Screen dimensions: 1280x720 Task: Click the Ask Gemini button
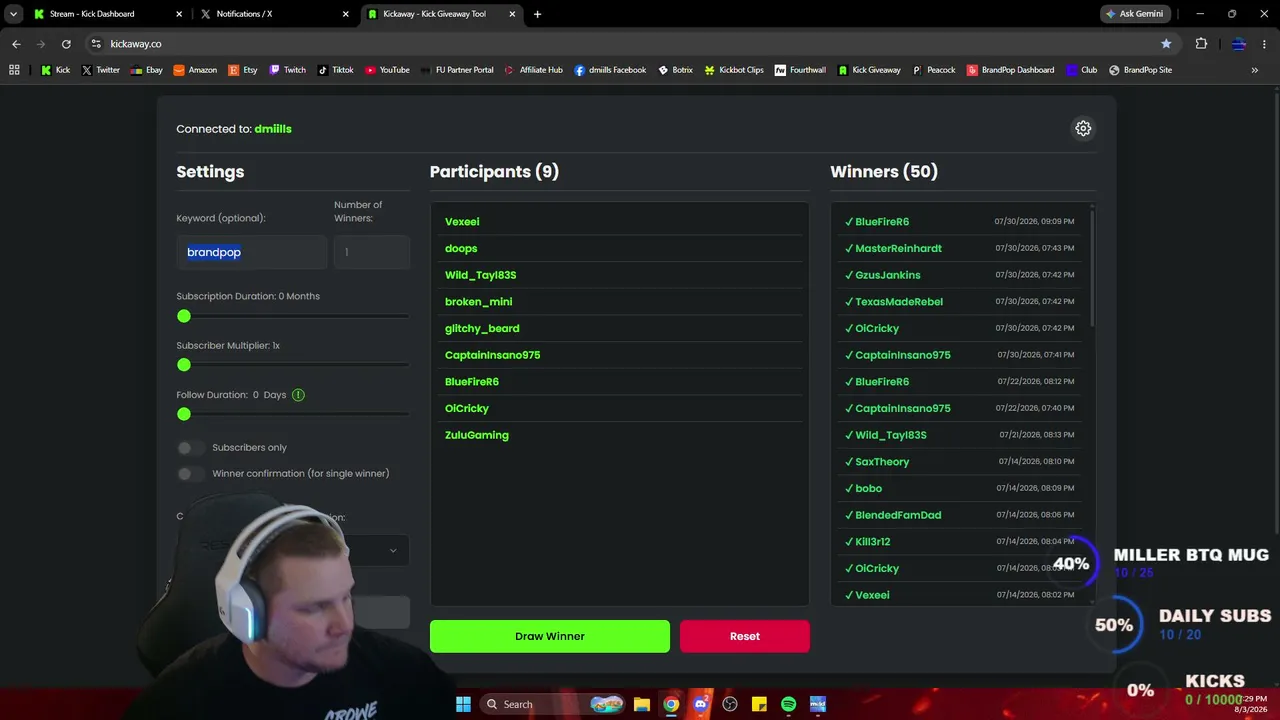point(1135,14)
